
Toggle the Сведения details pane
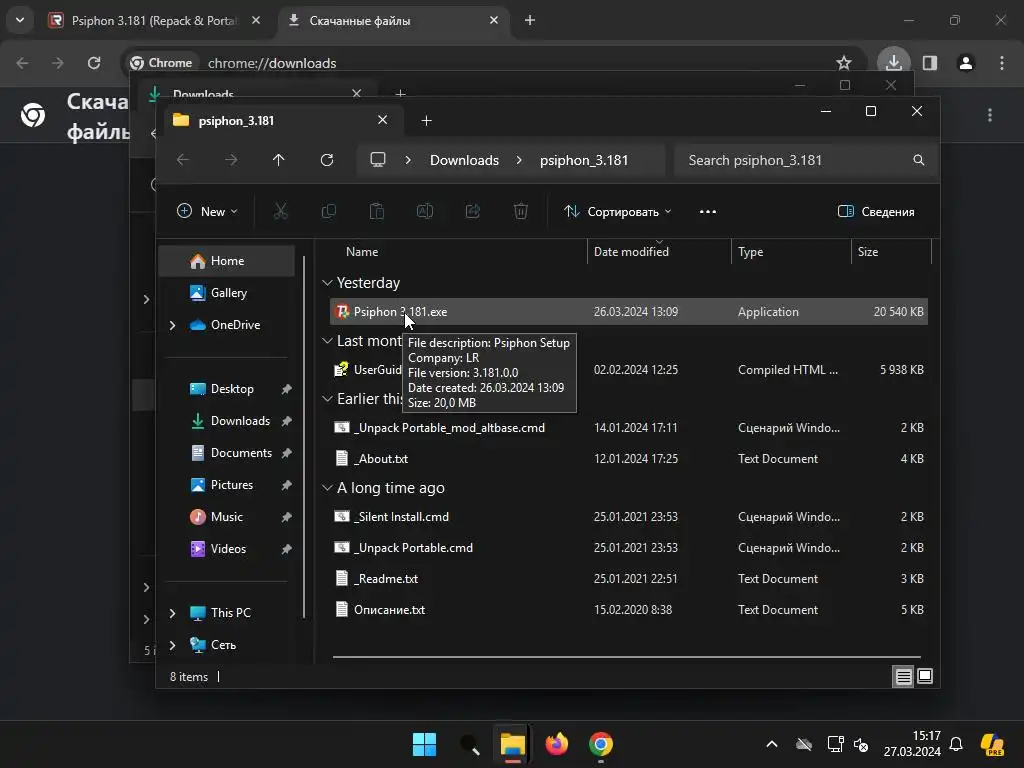[x=876, y=212]
